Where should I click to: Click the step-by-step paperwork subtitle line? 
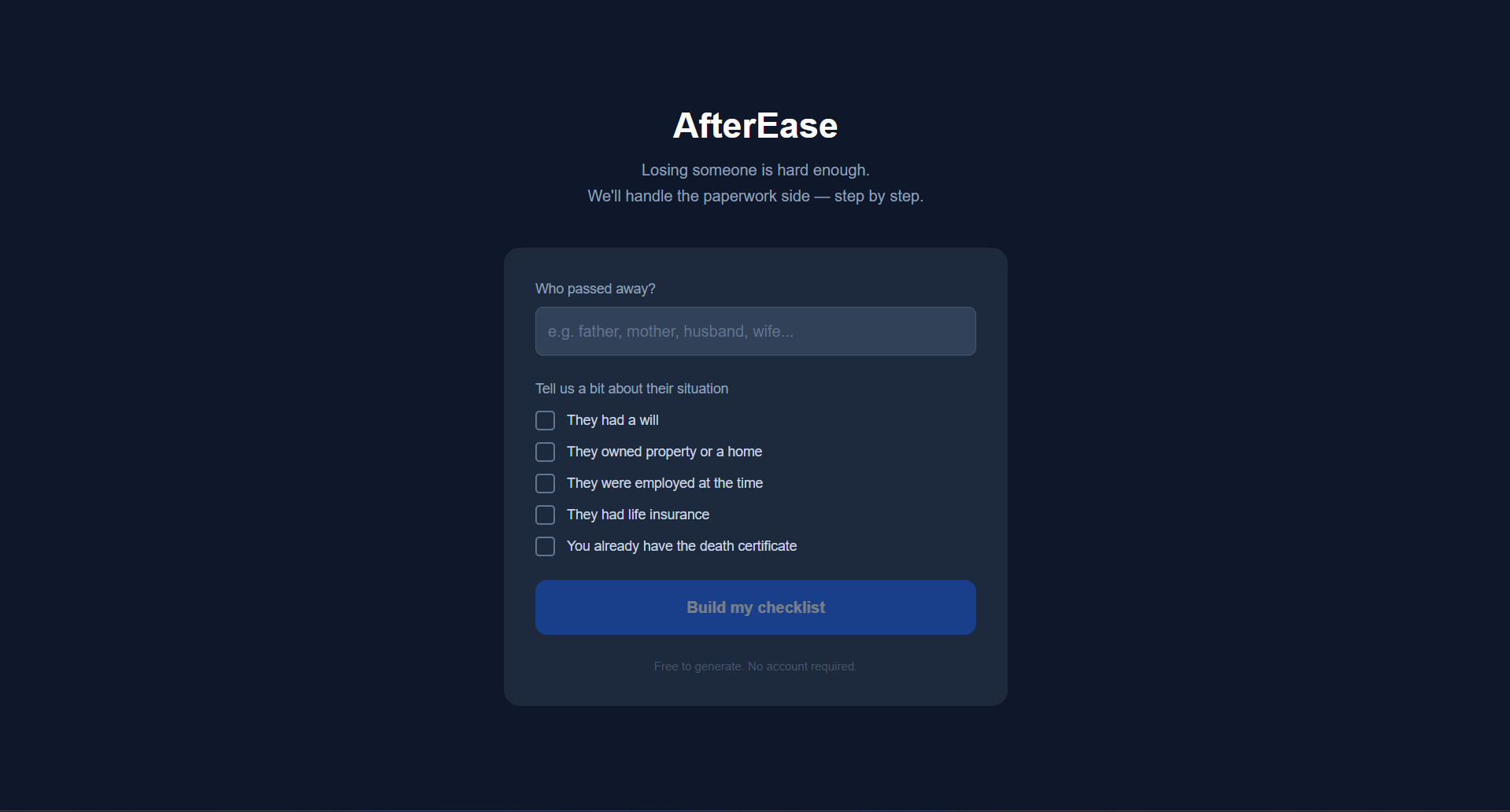coord(755,196)
